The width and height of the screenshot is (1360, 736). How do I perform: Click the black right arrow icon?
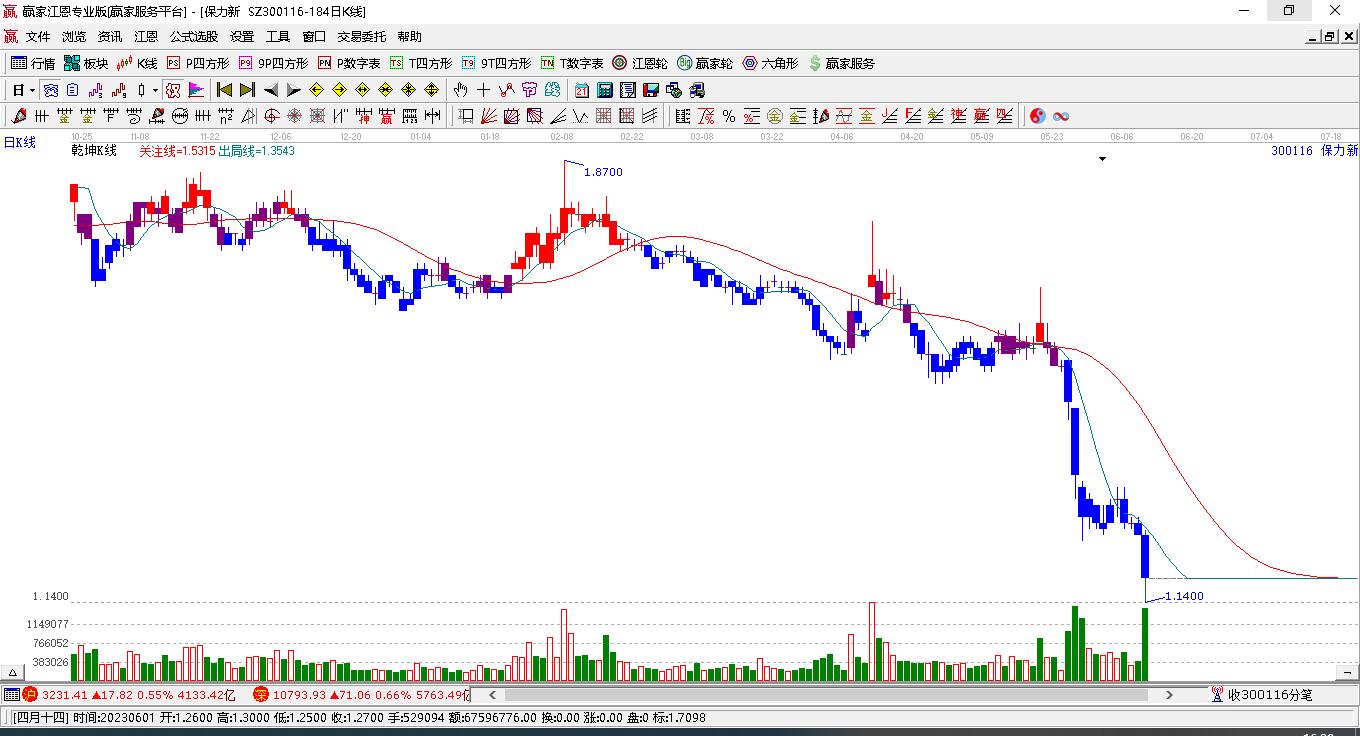(x=293, y=90)
